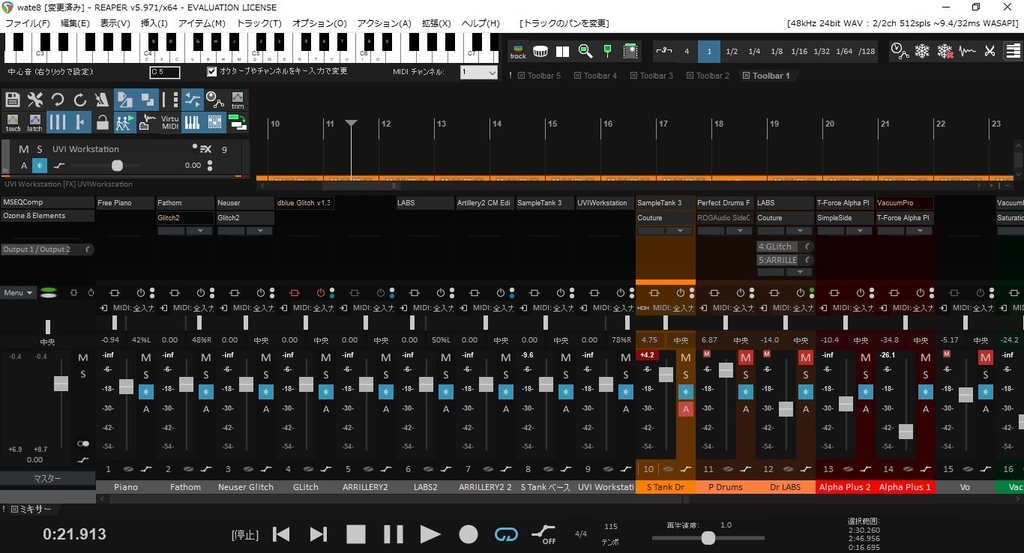Click the redo arrow icon
This screenshot has width=1024, height=553.
(x=80, y=99)
